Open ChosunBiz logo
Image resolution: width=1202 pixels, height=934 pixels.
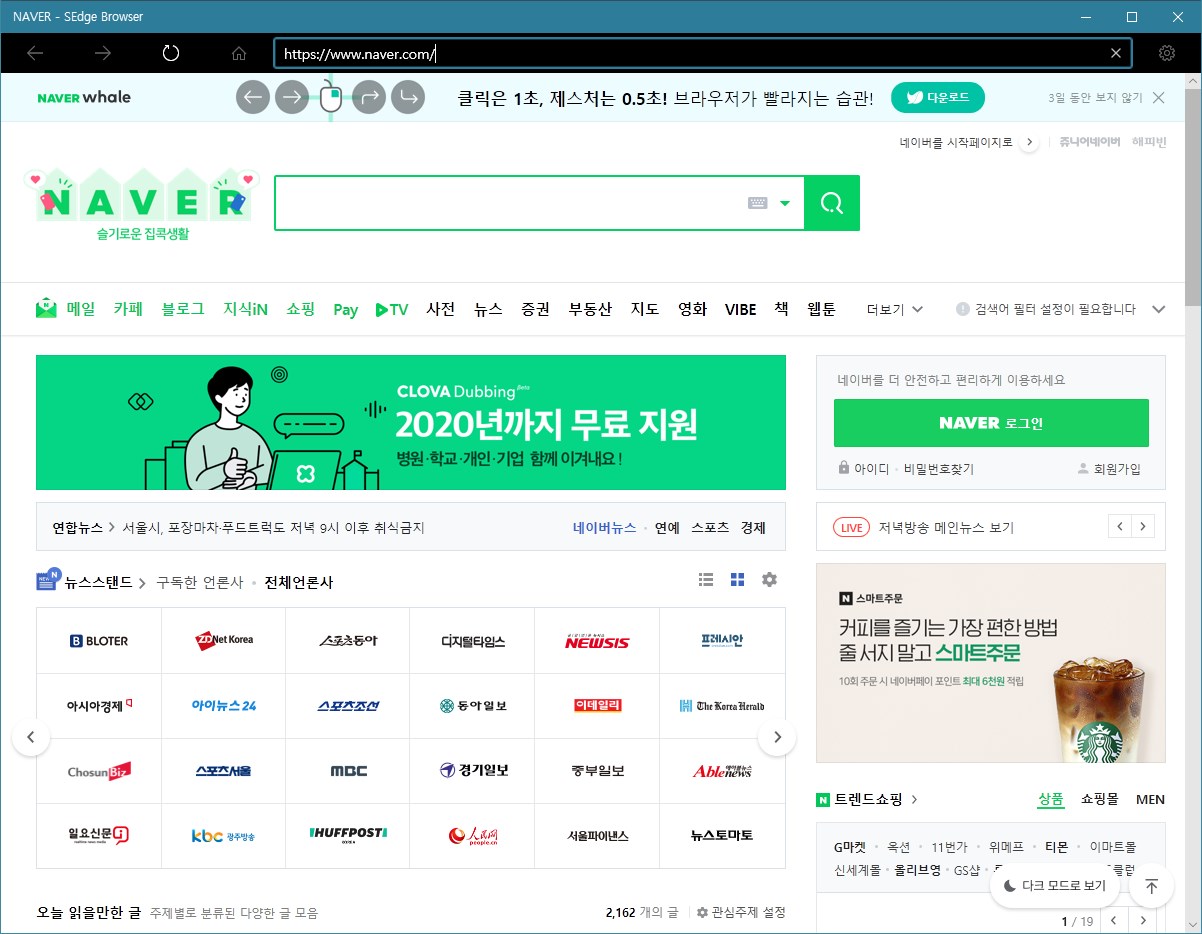pyautogui.click(x=99, y=771)
